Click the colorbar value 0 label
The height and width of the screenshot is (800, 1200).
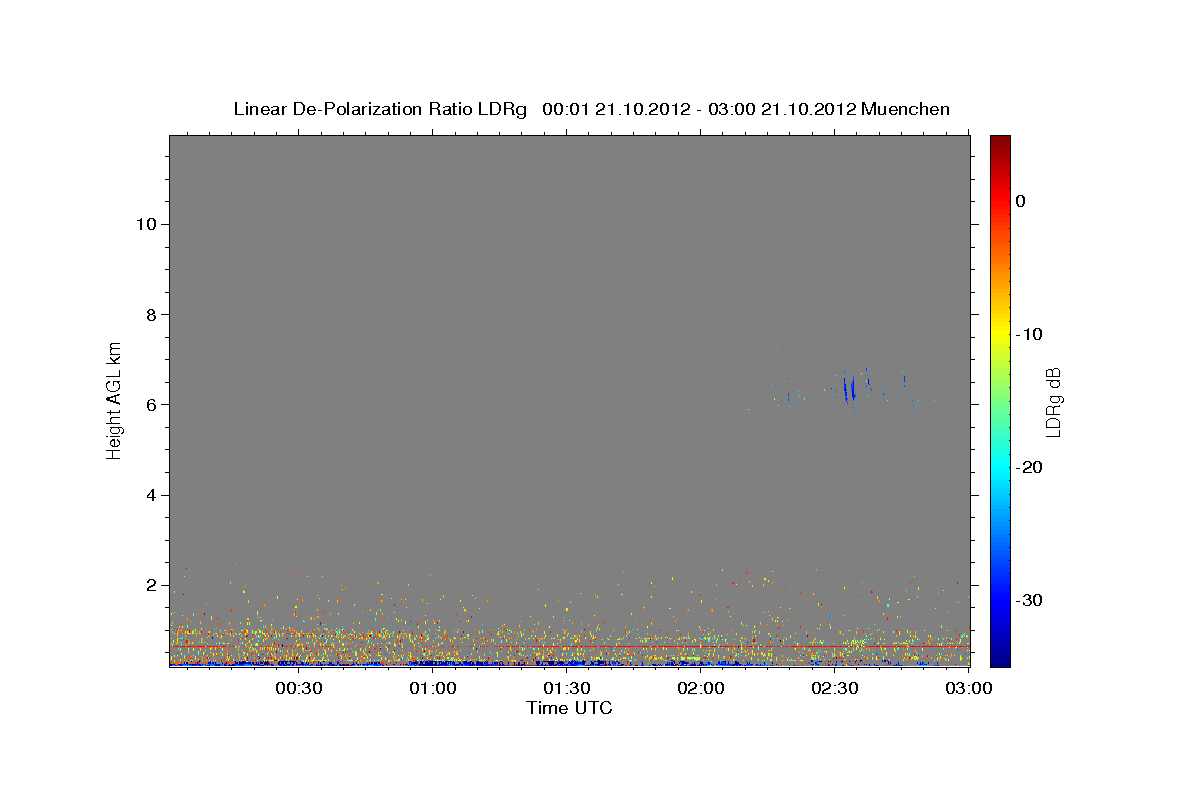[1021, 201]
